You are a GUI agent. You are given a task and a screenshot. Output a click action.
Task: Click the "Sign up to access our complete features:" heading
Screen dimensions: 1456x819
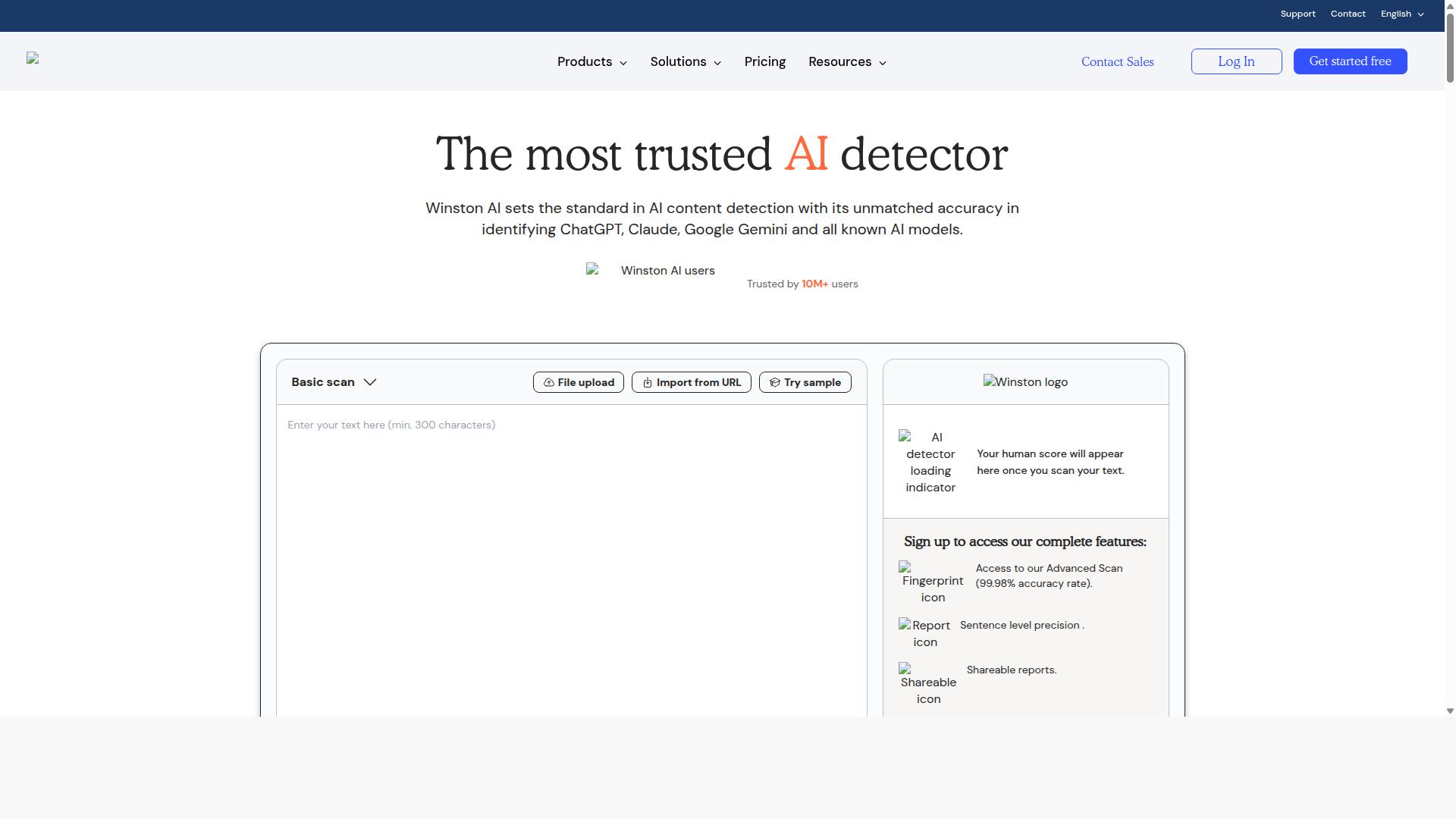1025,541
